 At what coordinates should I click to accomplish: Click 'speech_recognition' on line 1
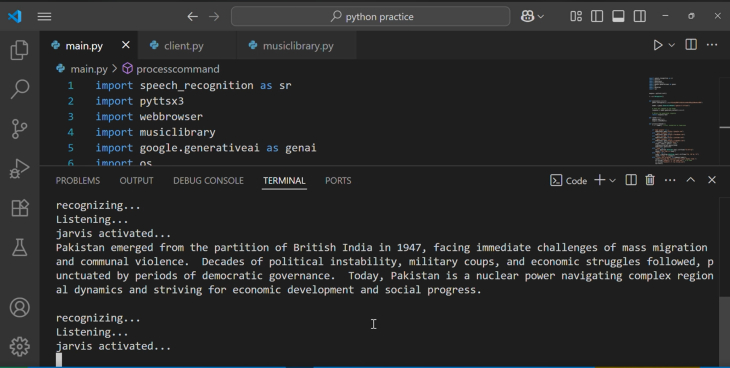196,85
